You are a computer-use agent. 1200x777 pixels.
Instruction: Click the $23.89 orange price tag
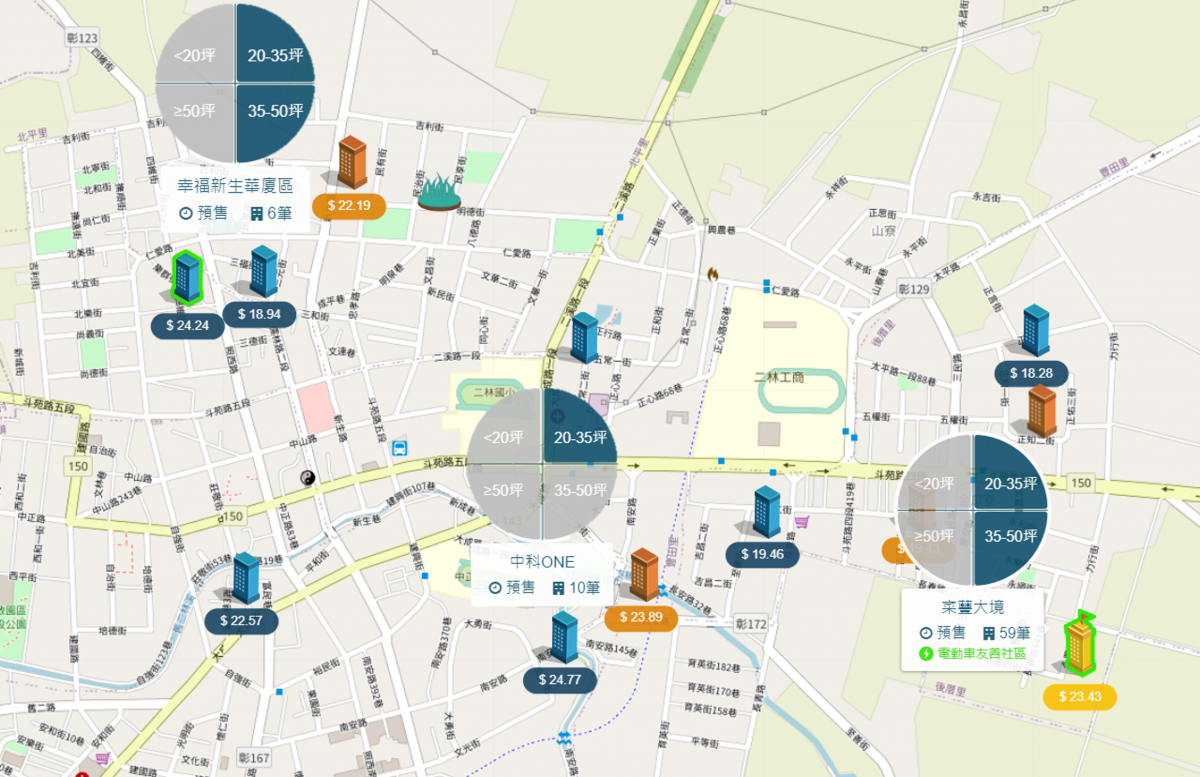tap(641, 617)
